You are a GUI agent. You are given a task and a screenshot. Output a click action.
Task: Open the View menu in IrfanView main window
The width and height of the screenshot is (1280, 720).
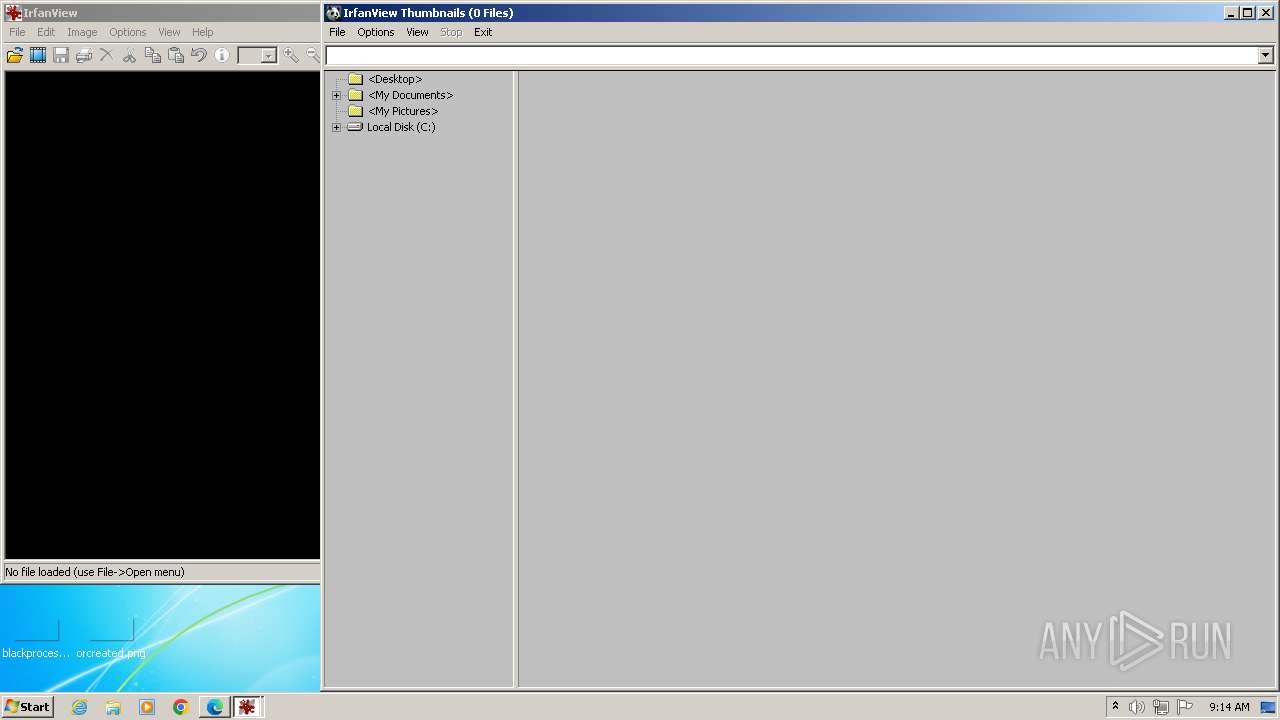pos(169,32)
